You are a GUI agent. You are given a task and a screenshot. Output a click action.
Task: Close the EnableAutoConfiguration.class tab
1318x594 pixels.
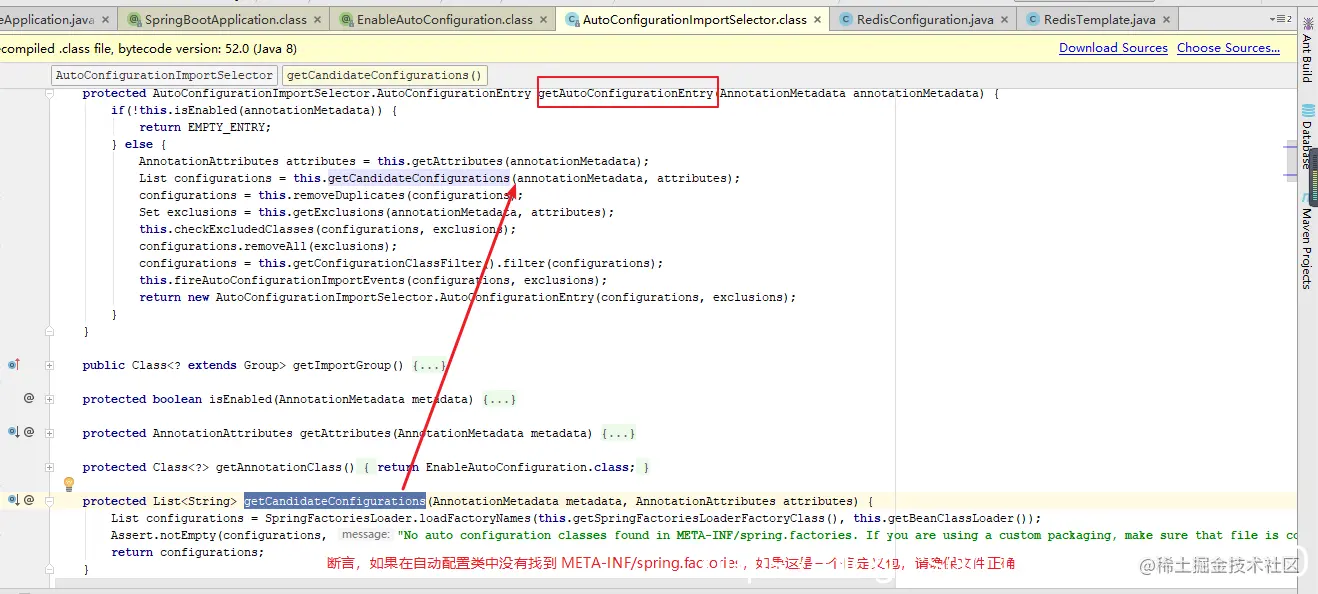tap(545, 20)
